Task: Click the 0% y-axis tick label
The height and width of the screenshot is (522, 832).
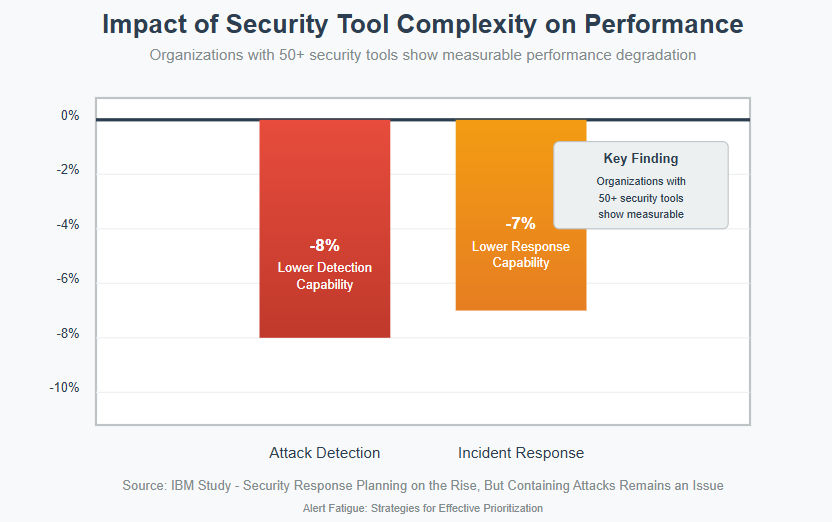Action: pos(70,116)
